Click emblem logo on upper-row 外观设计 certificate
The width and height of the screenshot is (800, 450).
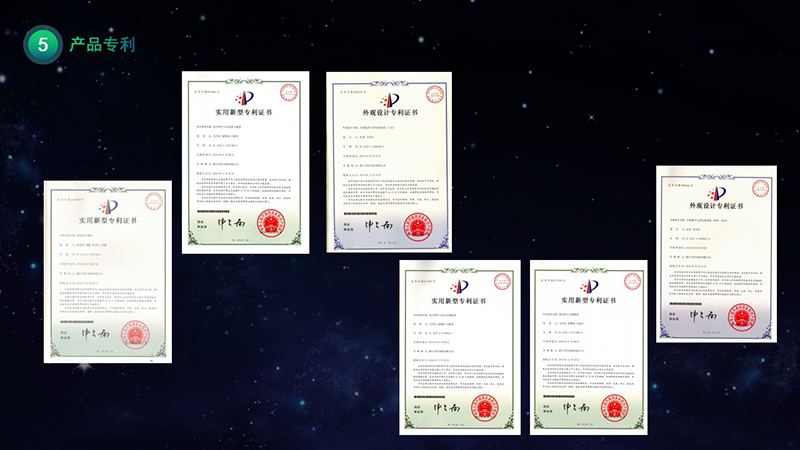coord(390,99)
